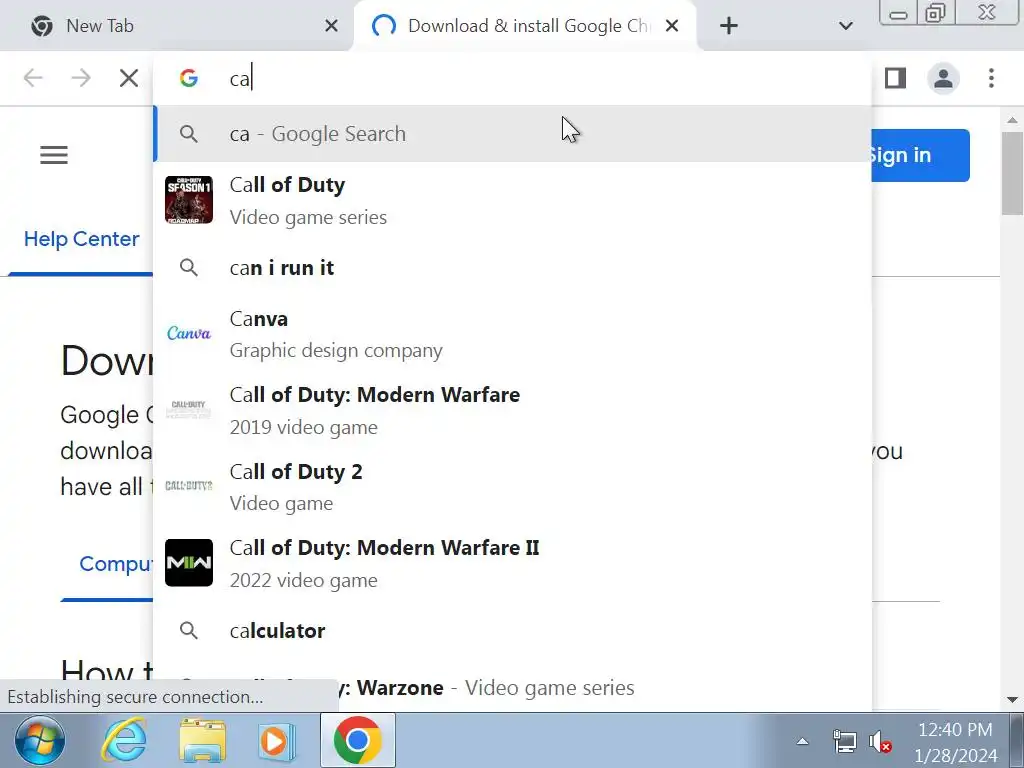
Task: Open the profile avatar button
Action: [943, 78]
